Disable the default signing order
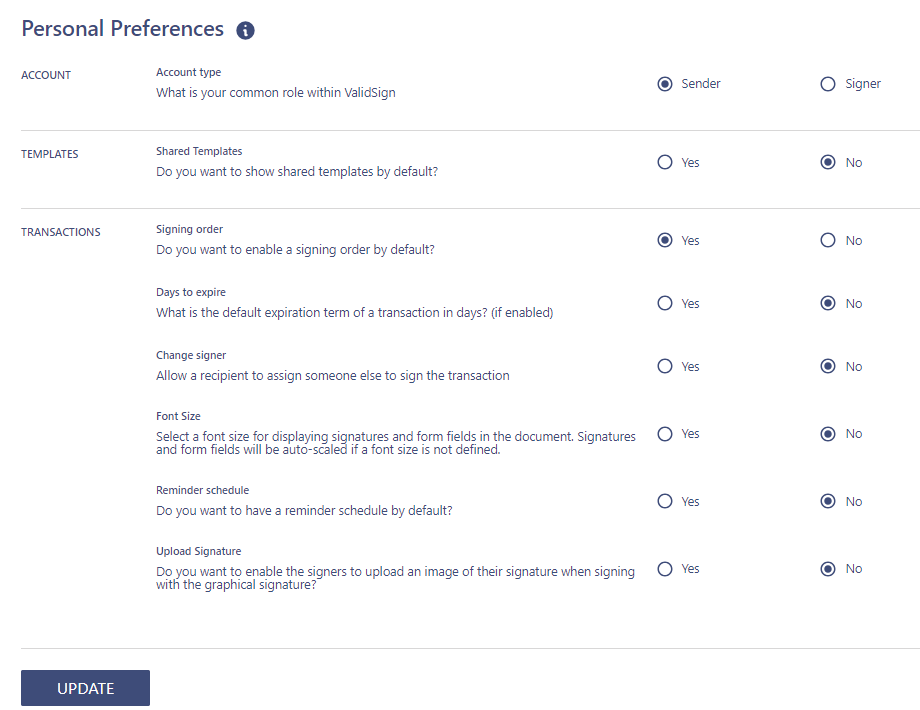This screenshot has height=710, width=920. point(827,240)
